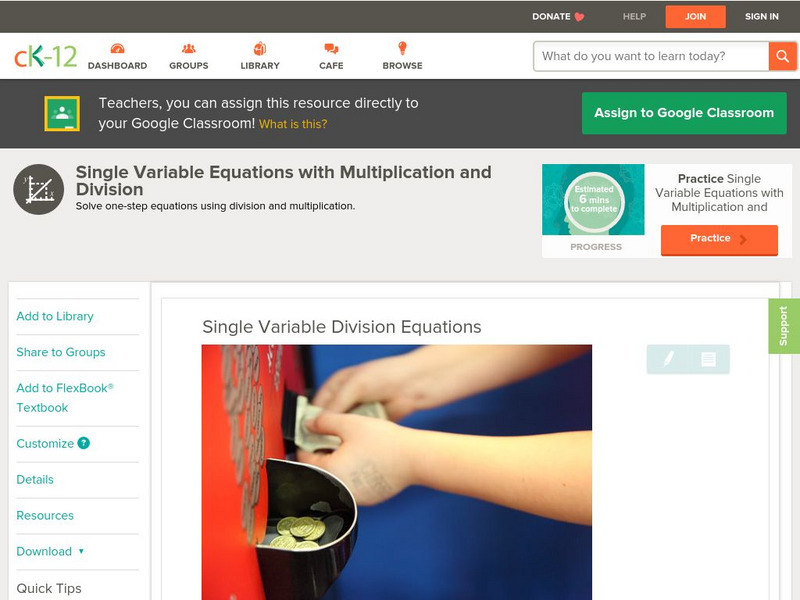Image resolution: width=800 pixels, height=600 pixels.
Task: Click the Google Classroom logo icon
Action: click(62, 113)
